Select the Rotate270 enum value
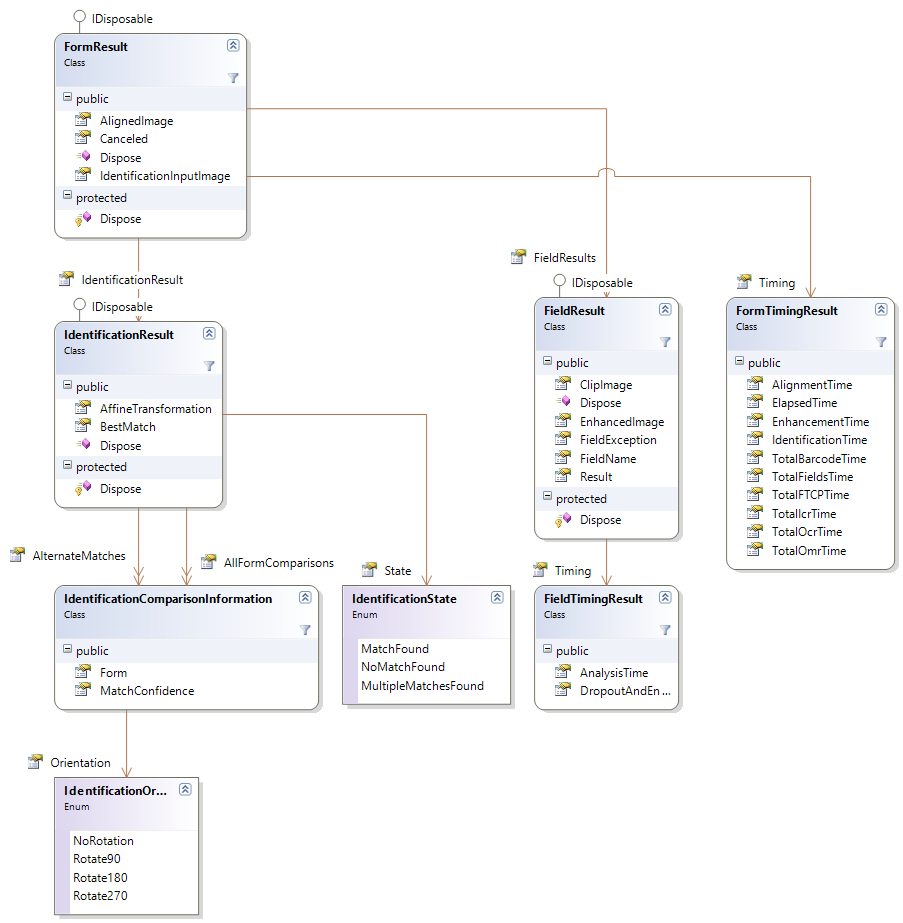The image size is (903, 923). (100, 896)
